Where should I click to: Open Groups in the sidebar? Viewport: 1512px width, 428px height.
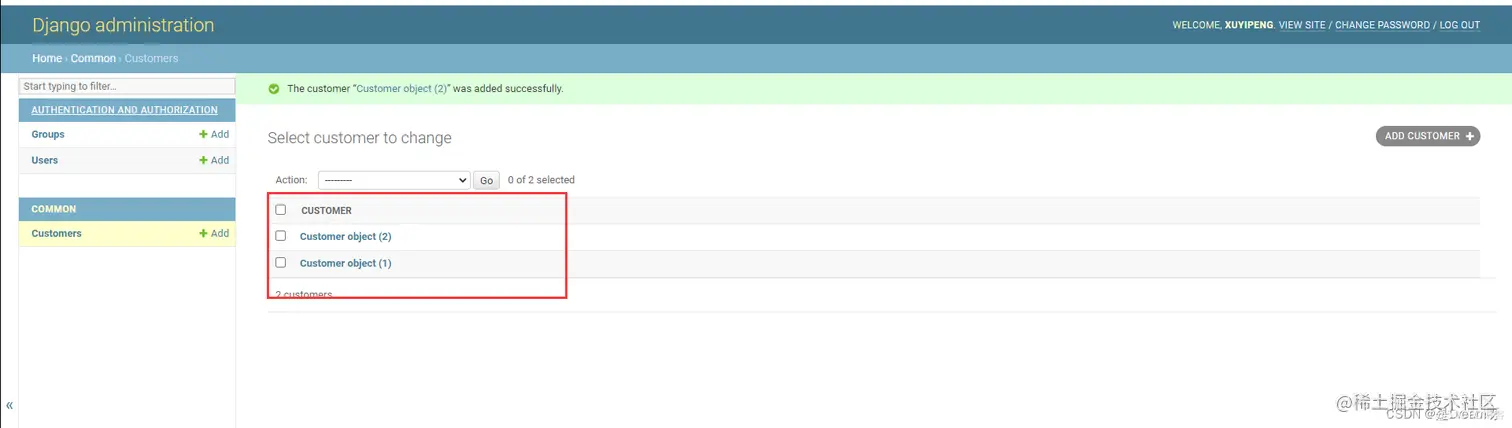click(48, 134)
